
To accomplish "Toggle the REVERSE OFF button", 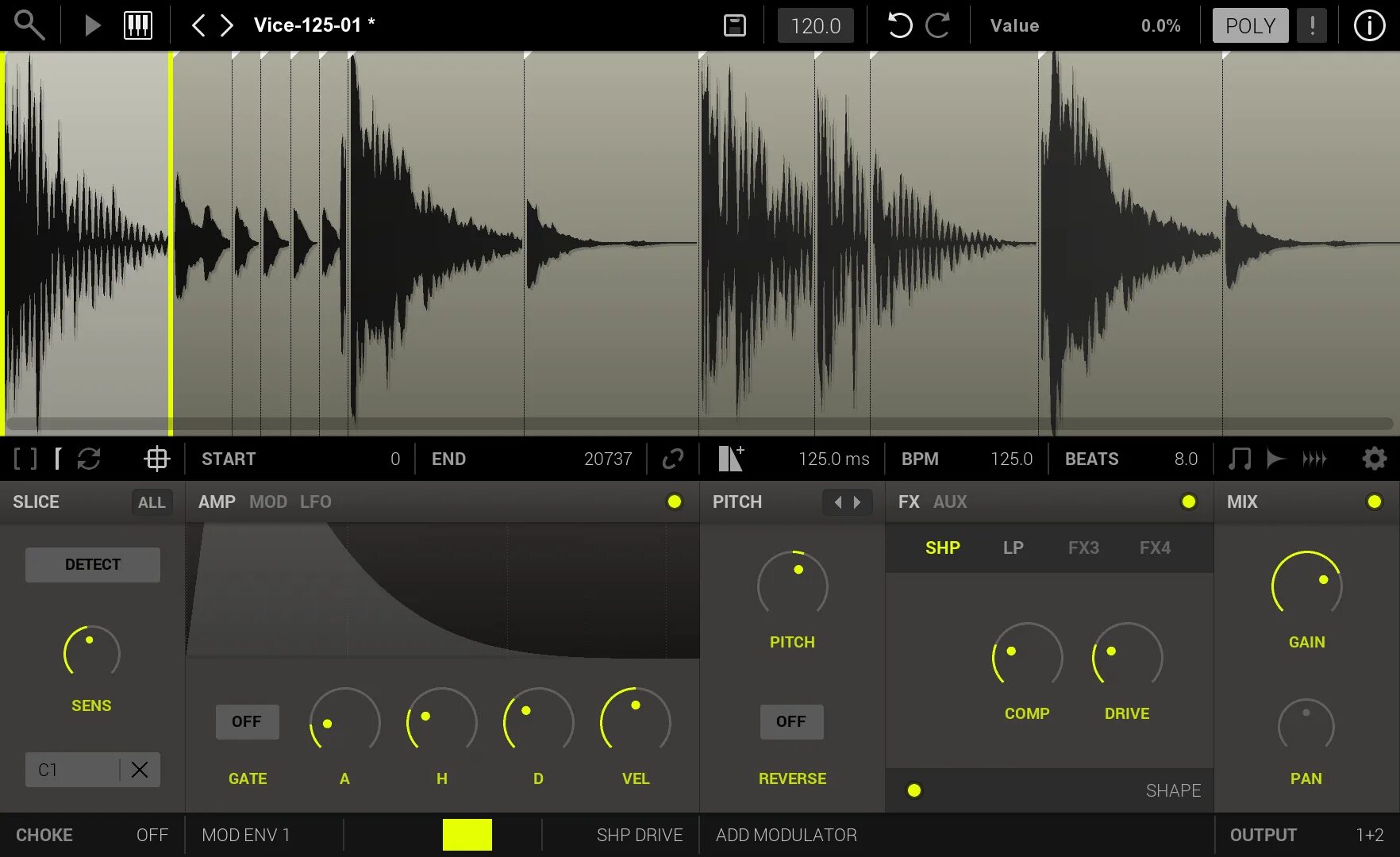I will pyautogui.click(x=791, y=721).
